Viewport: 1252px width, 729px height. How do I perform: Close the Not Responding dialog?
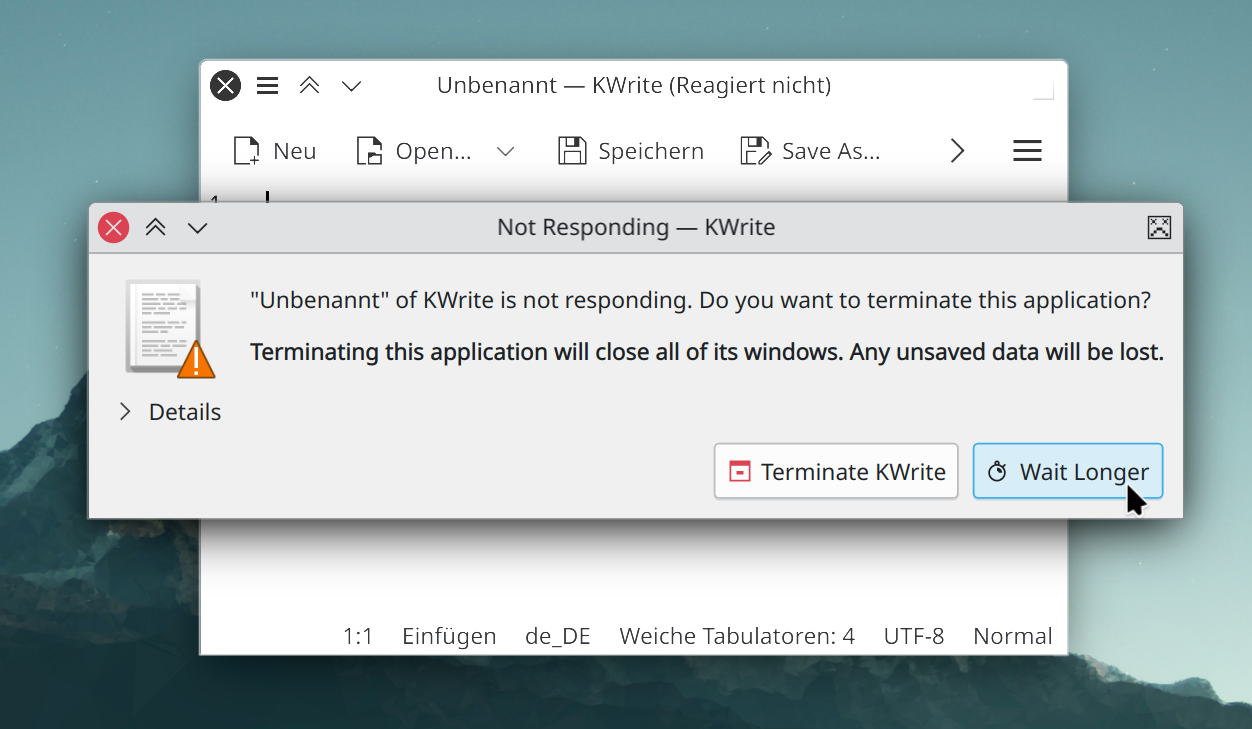pyautogui.click(x=113, y=228)
